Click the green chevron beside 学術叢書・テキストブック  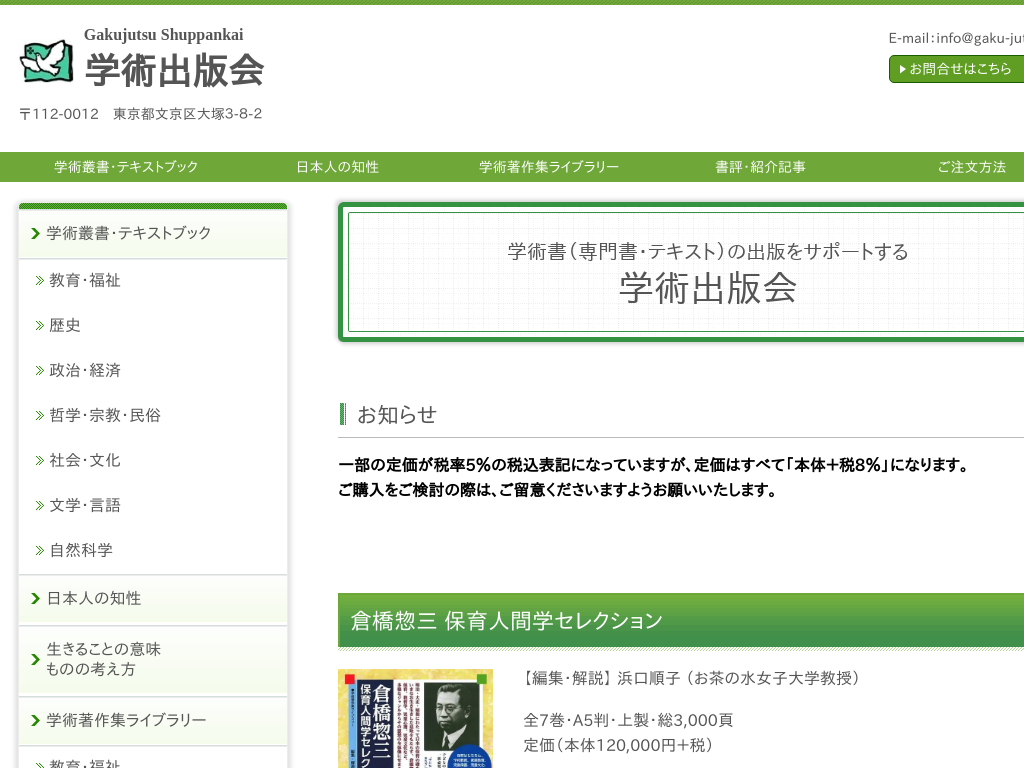pyautogui.click(x=36, y=233)
